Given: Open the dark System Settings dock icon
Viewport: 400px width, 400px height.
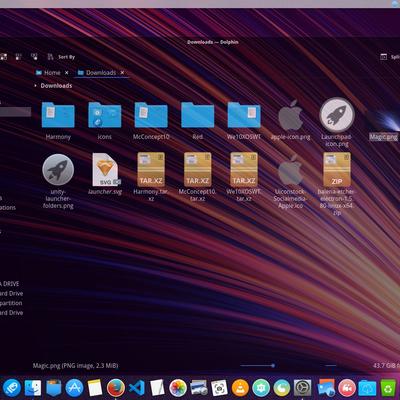Looking at the screenshot, I should coord(302,388).
